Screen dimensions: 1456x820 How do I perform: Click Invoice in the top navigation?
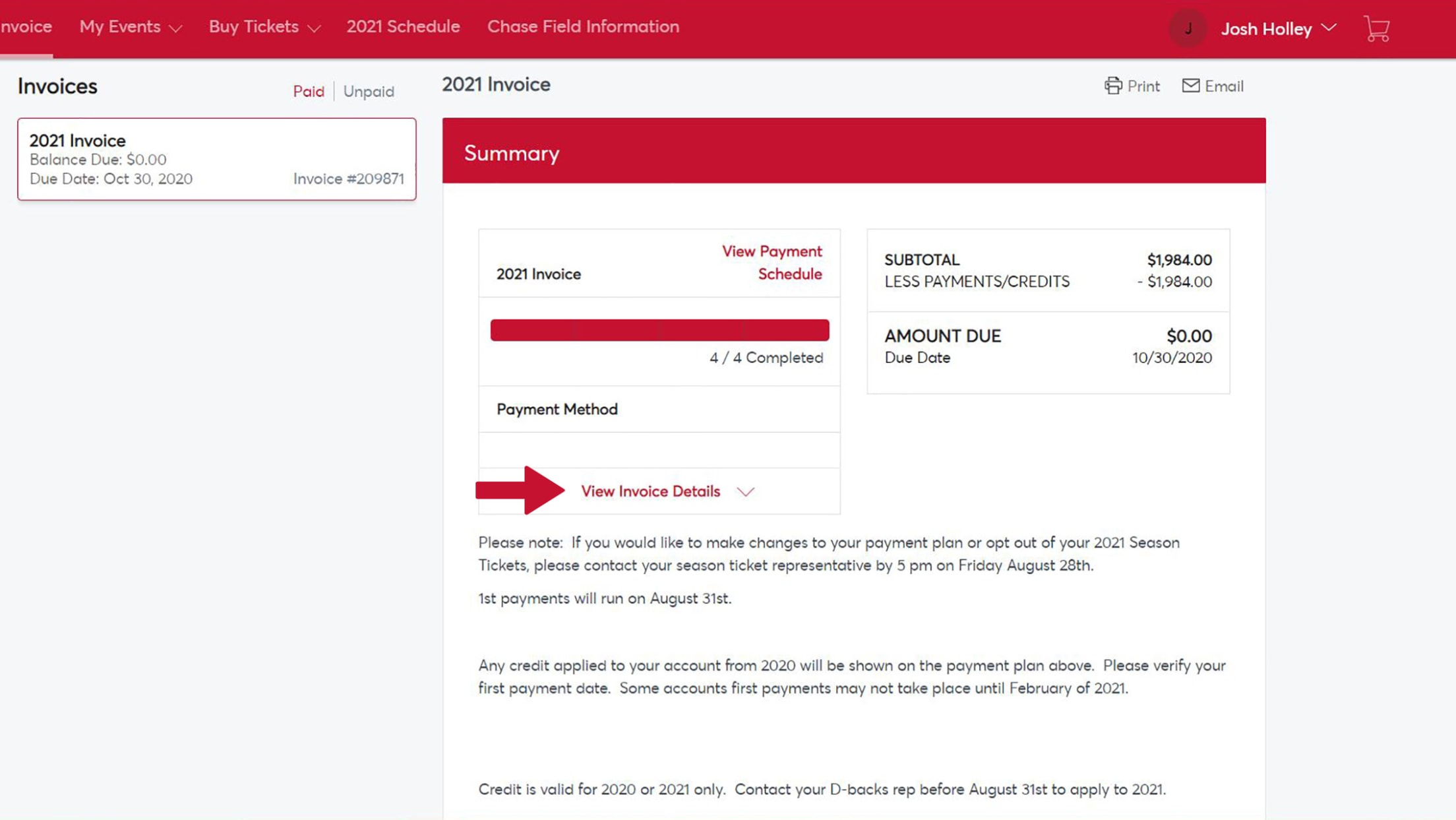26,26
